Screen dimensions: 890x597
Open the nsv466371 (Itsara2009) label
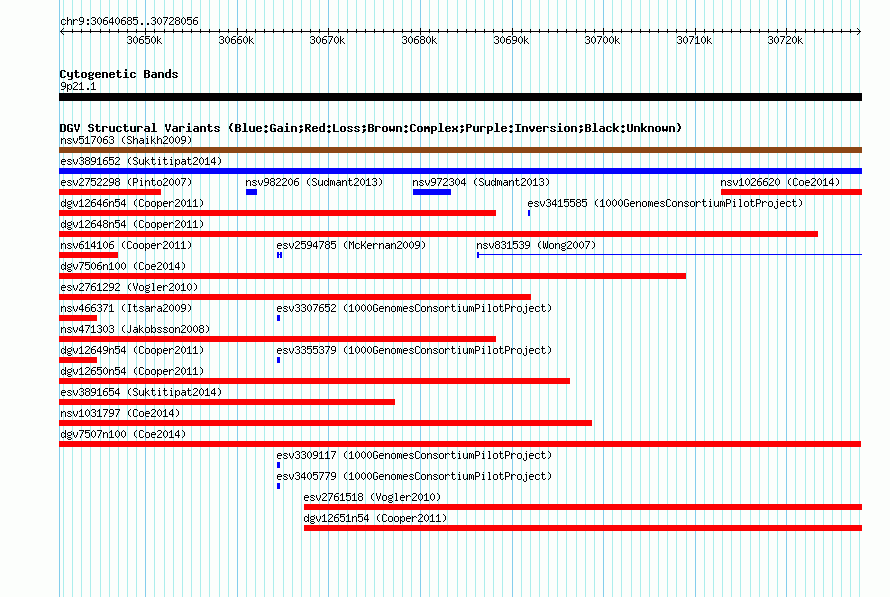click(126, 308)
